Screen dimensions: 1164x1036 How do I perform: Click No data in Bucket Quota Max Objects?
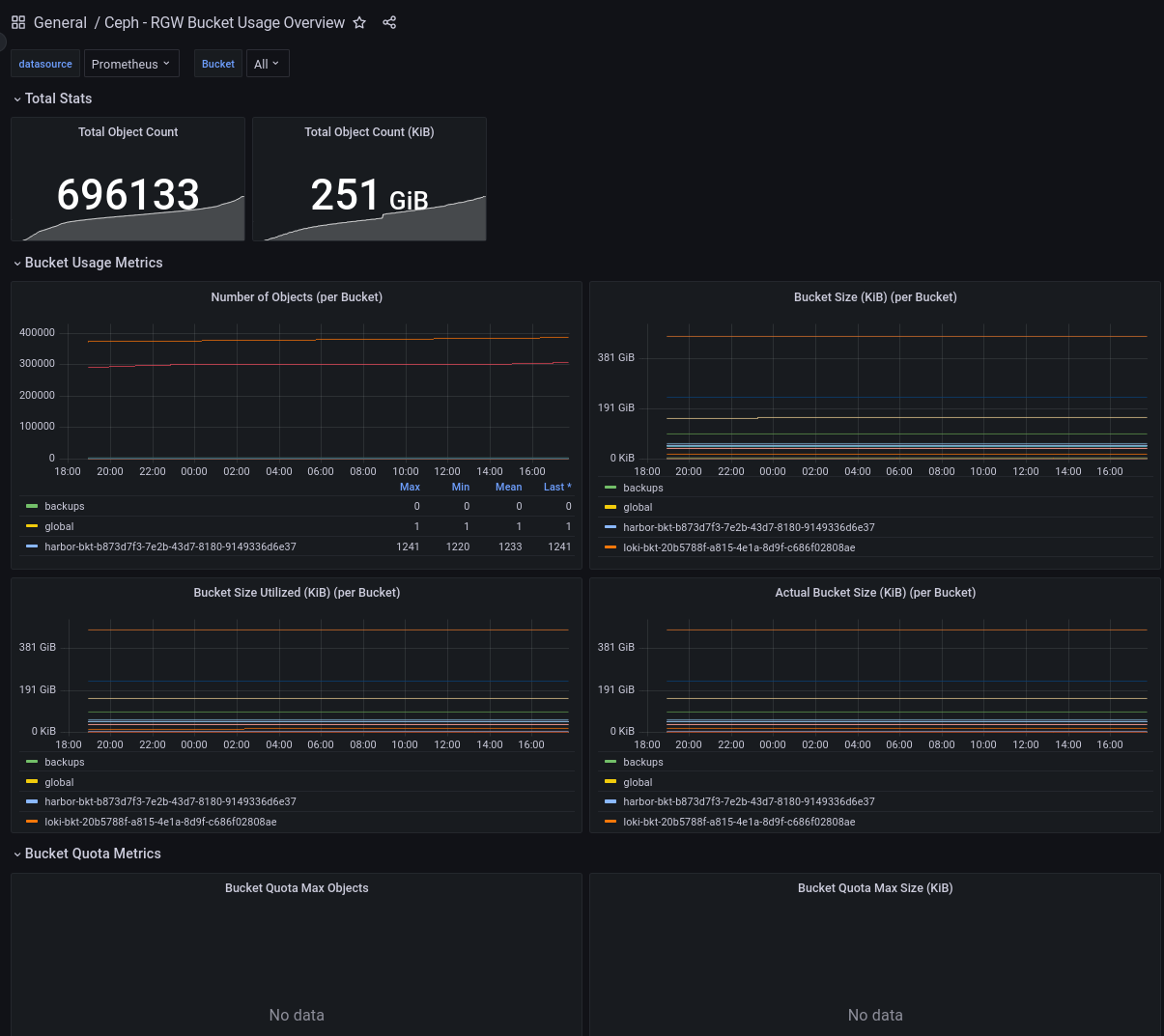[297, 1015]
